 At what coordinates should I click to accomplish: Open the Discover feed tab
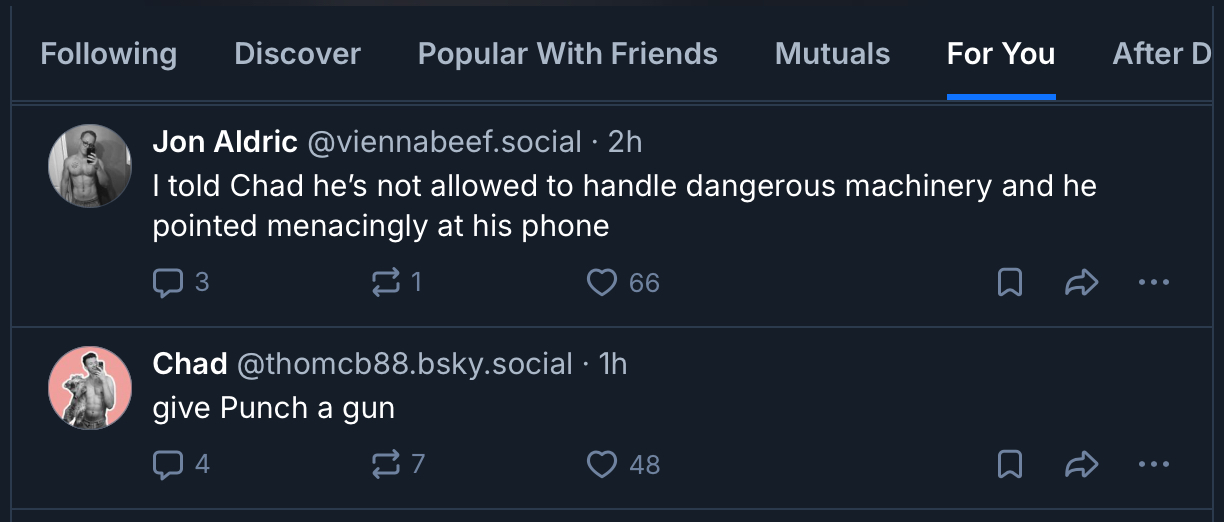[297, 53]
